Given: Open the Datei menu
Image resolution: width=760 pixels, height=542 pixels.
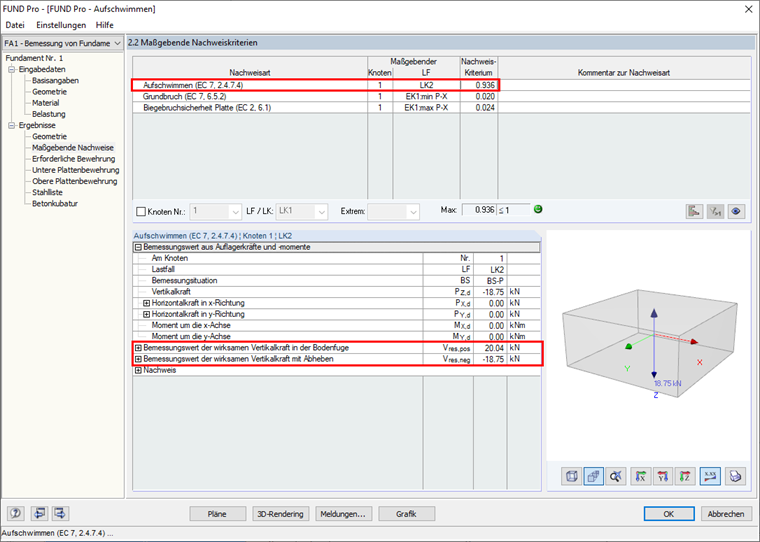Looking at the screenshot, I should (15, 25).
